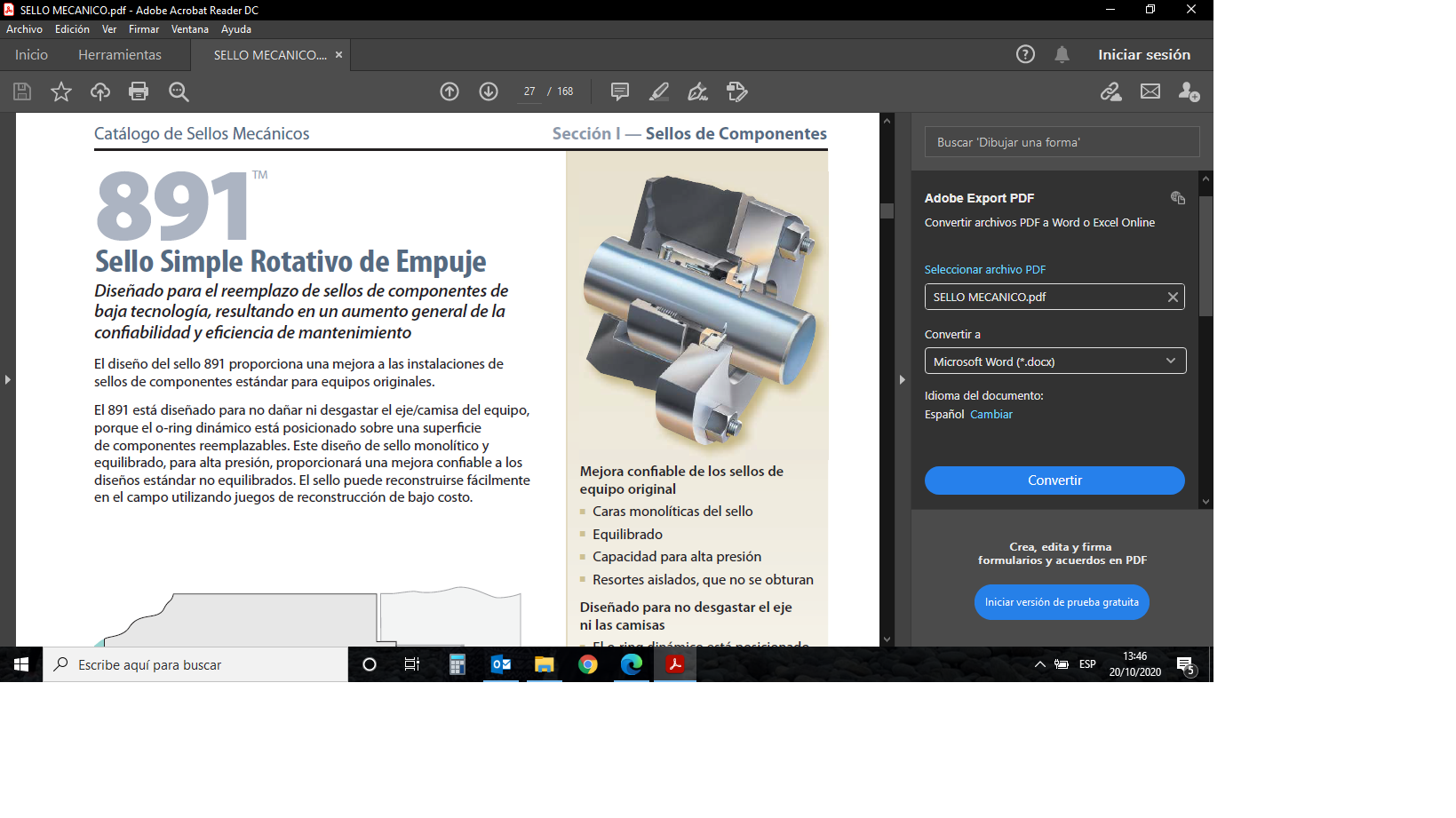Open Microsoft Edge from the taskbar
Image resolution: width=1456 pixels, height=818 pixels.
[x=632, y=664]
